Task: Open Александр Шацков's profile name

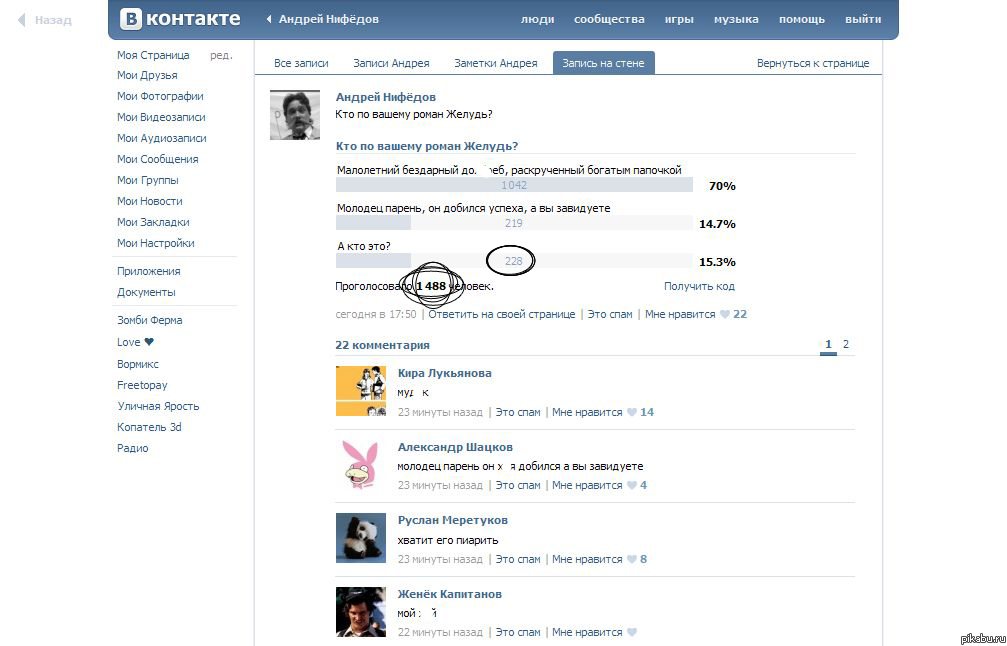Action: [455, 447]
